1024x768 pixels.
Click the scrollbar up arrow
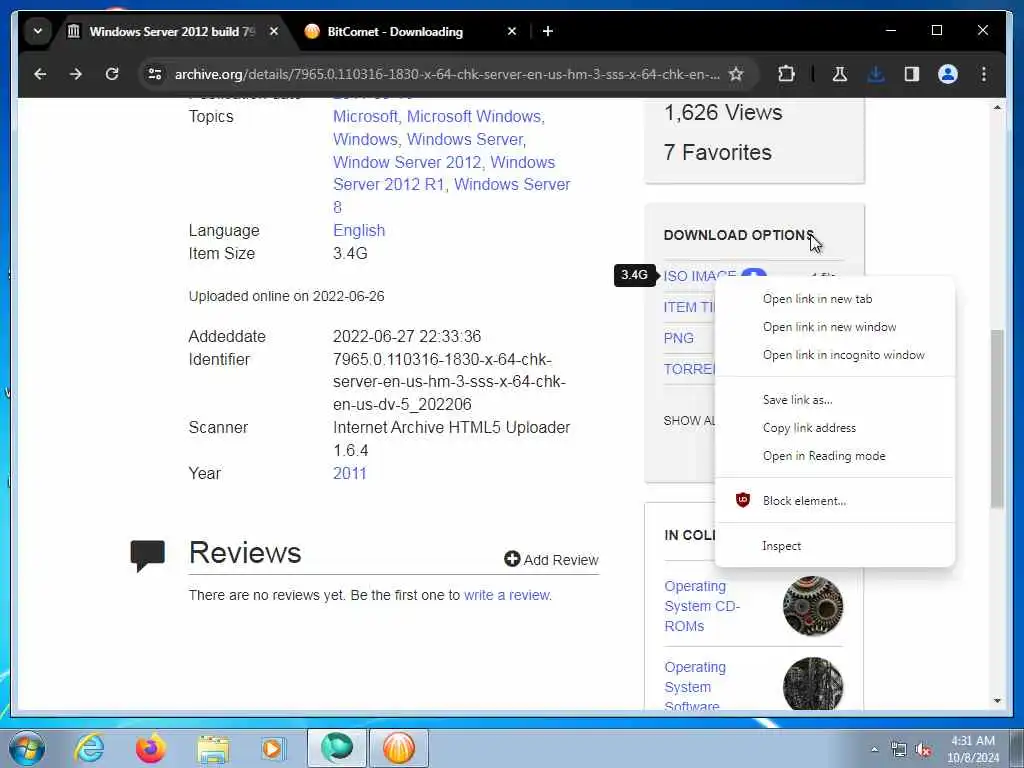[x=997, y=107]
